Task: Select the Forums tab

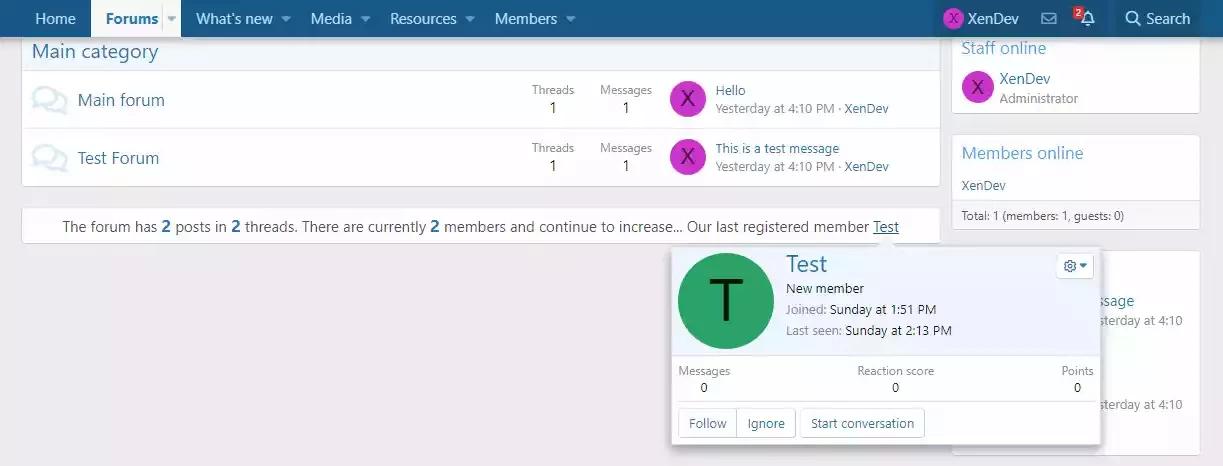Action: [x=131, y=19]
